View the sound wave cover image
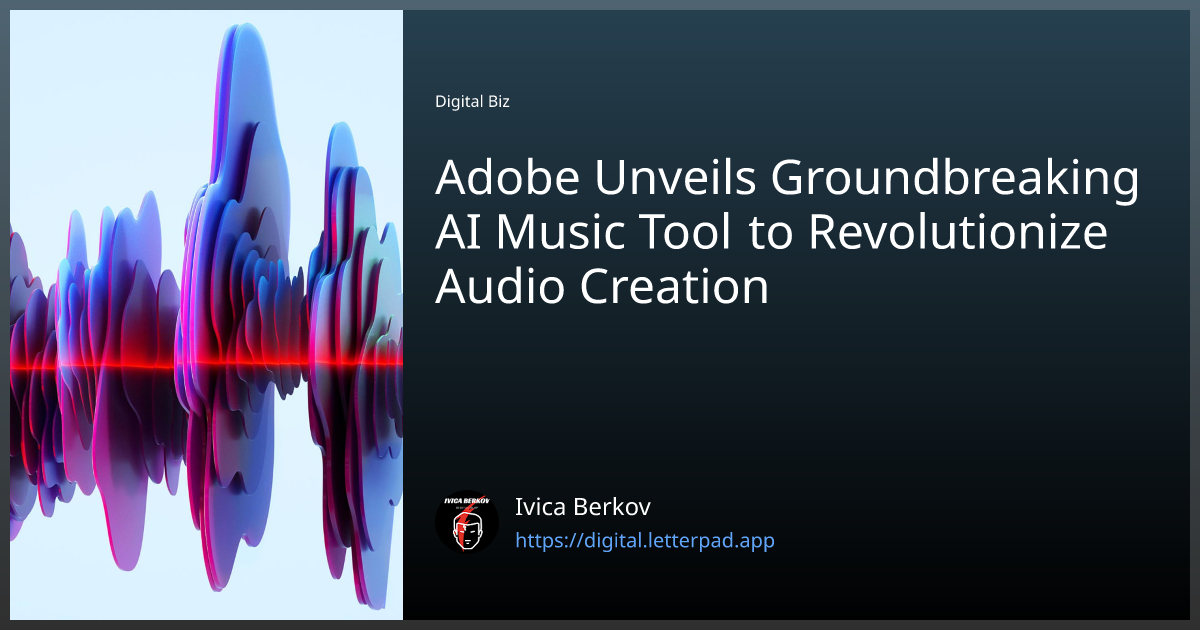The width and height of the screenshot is (1200, 630). coord(206,315)
